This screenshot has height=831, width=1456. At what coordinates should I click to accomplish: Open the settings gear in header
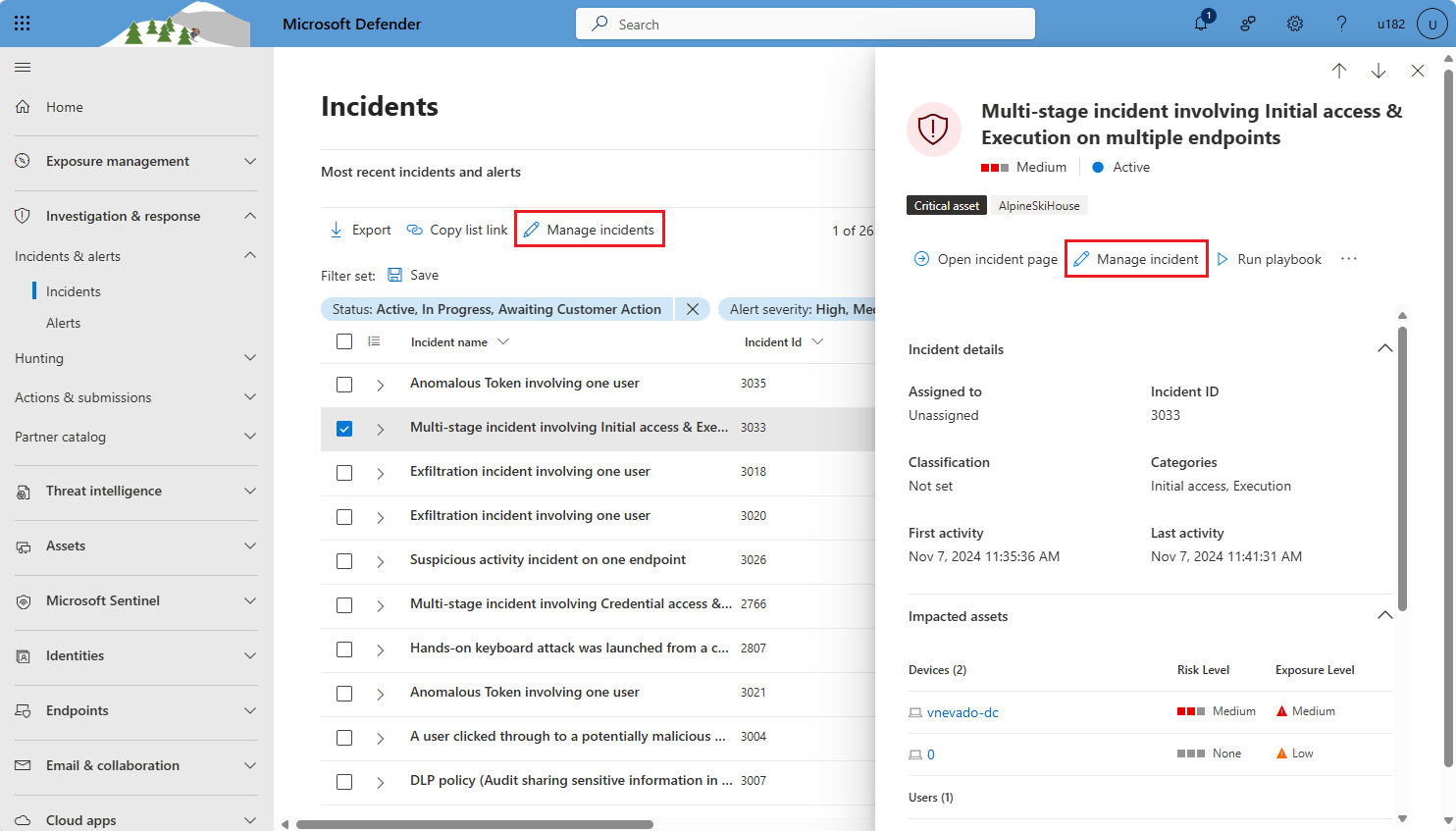(x=1295, y=24)
